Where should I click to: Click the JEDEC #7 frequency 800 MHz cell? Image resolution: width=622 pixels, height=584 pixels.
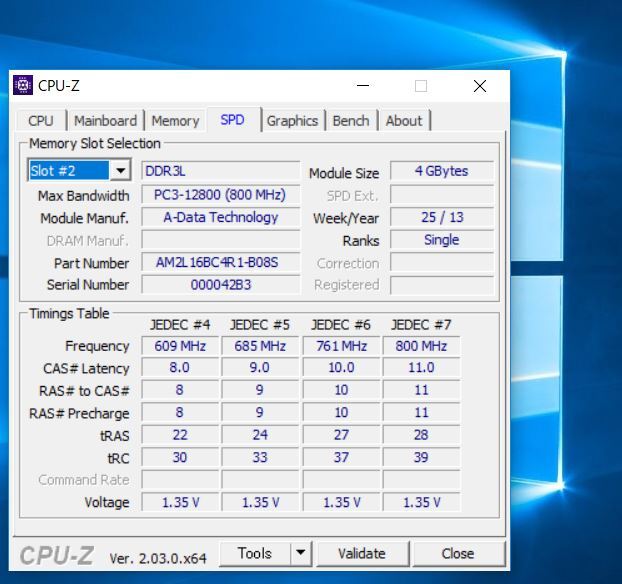[421, 346]
